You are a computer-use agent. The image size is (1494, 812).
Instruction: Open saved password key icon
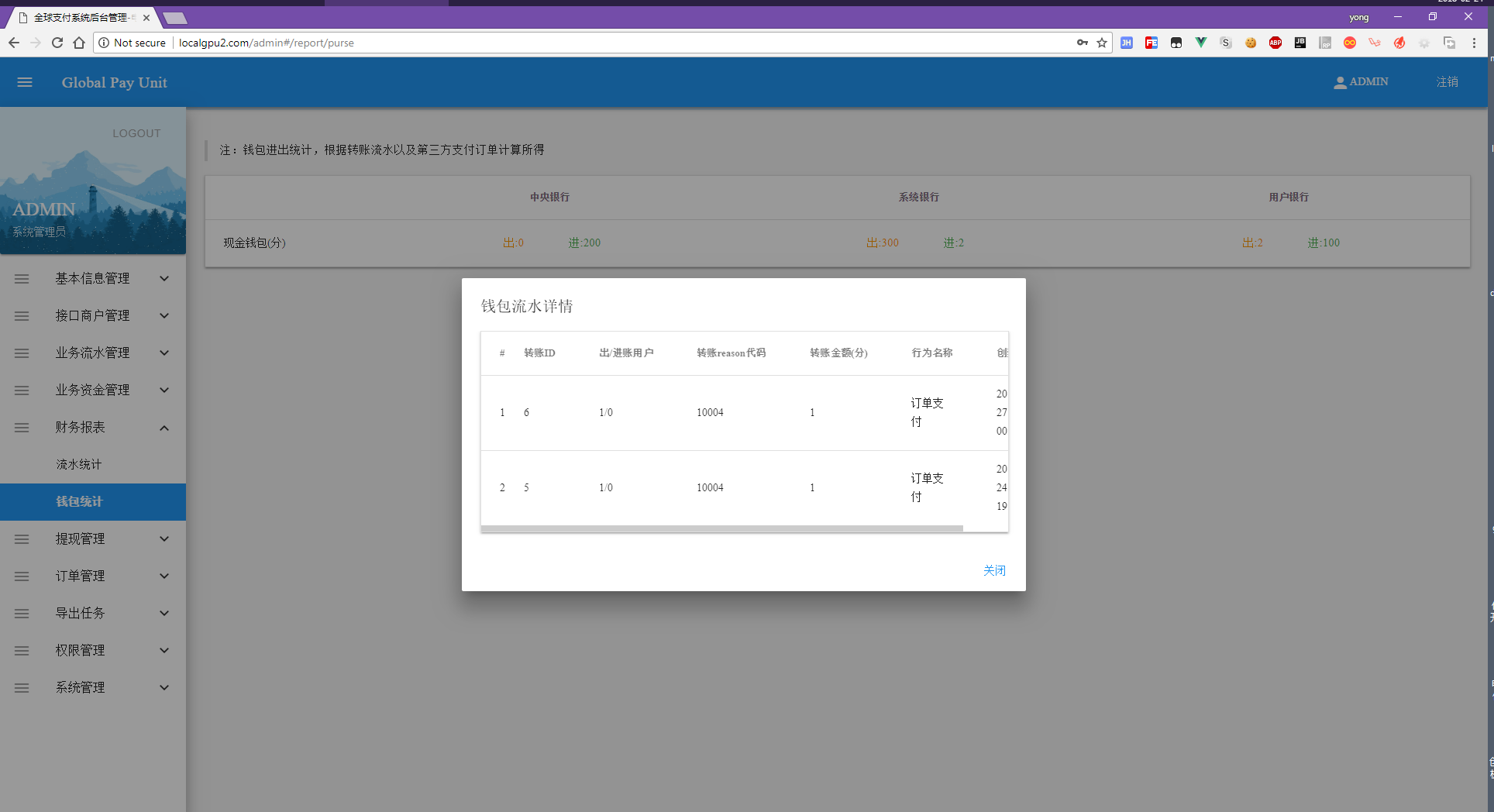[1083, 43]
